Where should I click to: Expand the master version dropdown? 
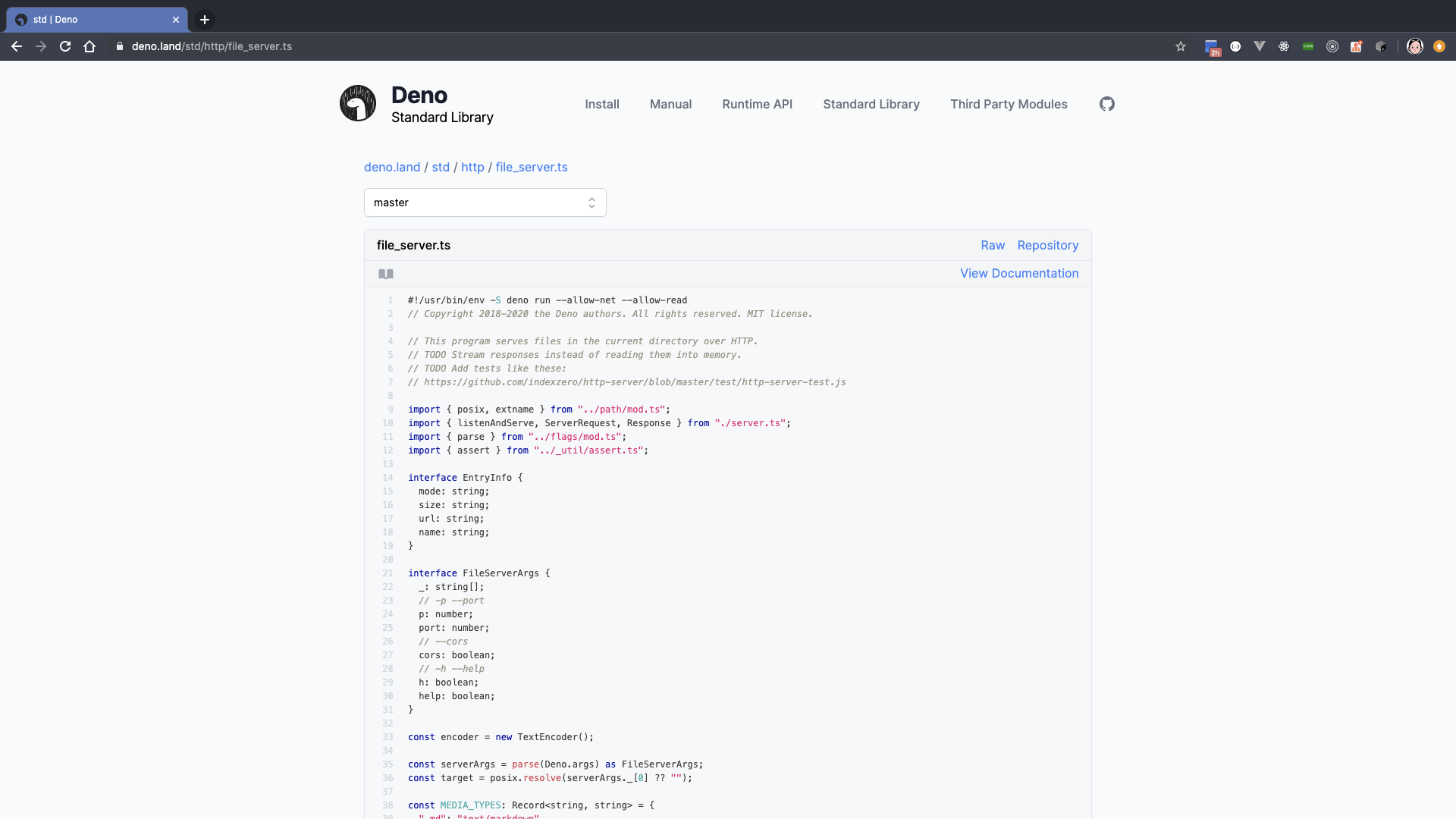(x=485, y=202)
